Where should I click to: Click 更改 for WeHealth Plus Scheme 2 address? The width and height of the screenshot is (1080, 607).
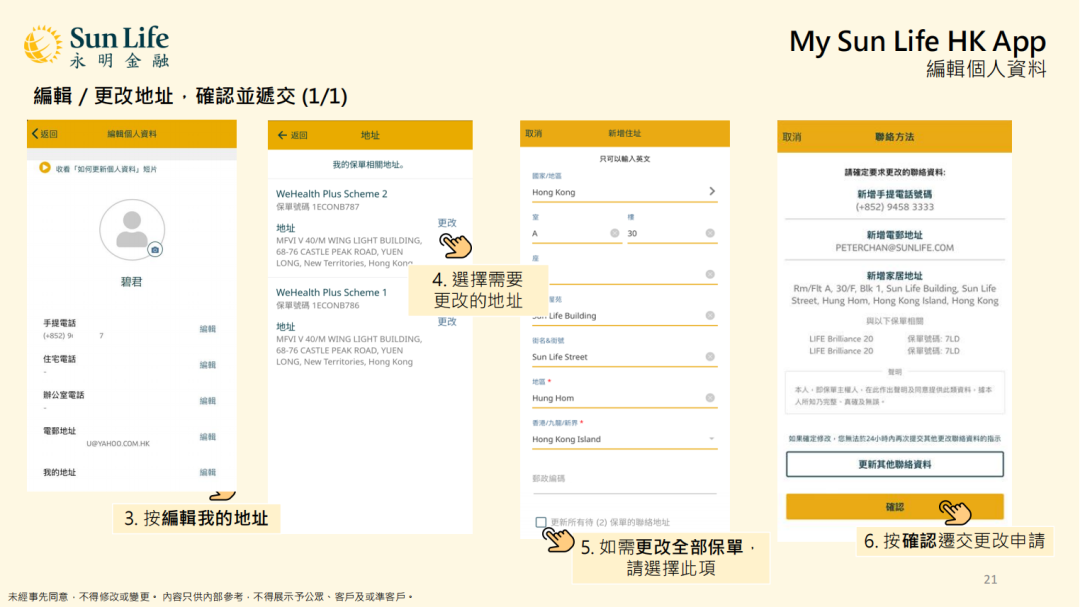tap(447, 223)
